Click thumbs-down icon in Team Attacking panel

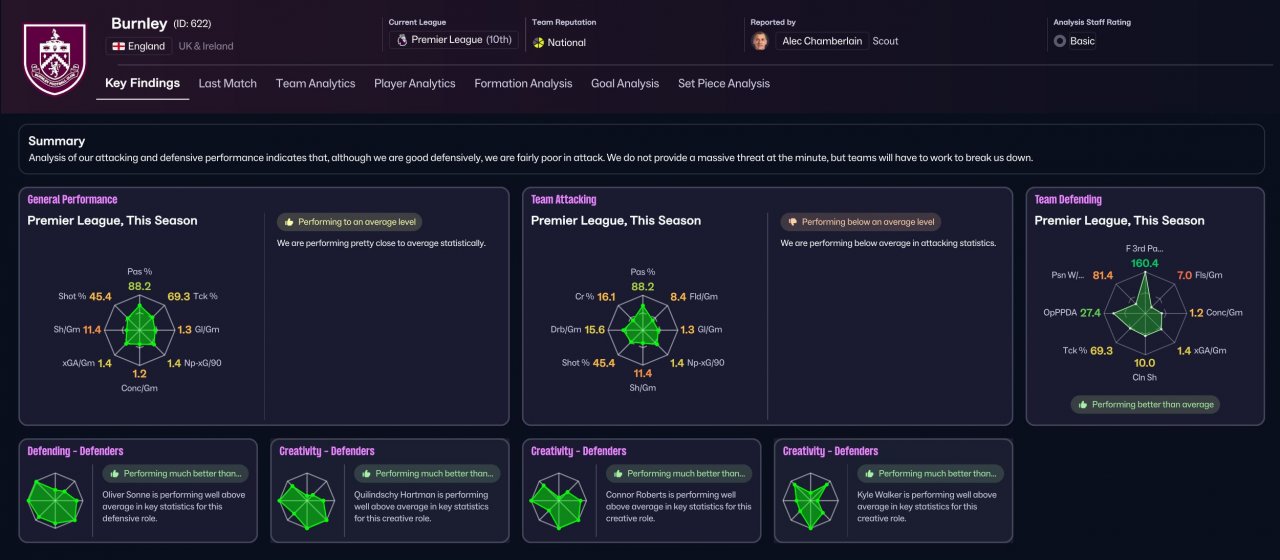coord(792,222)
